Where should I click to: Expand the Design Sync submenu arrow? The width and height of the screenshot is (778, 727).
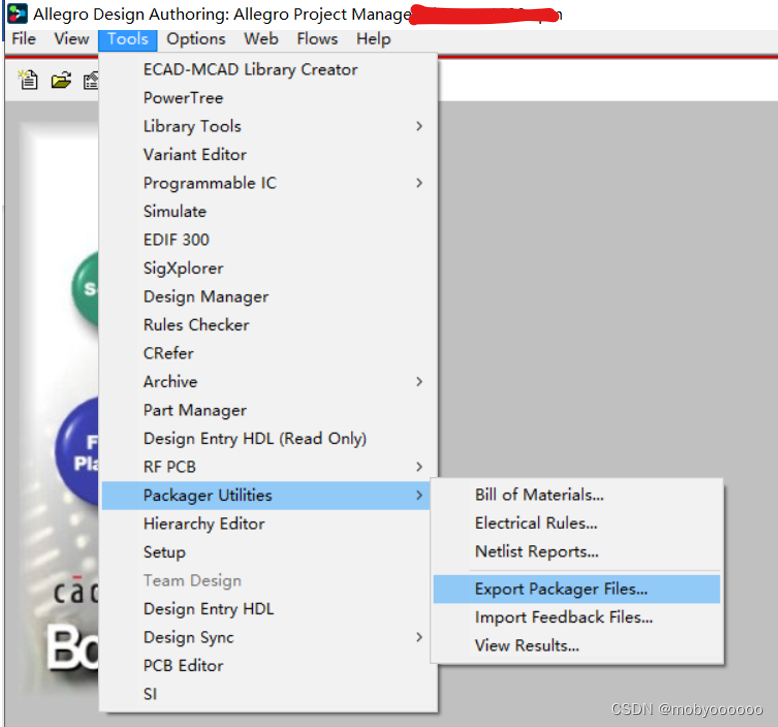coord(419,637)
